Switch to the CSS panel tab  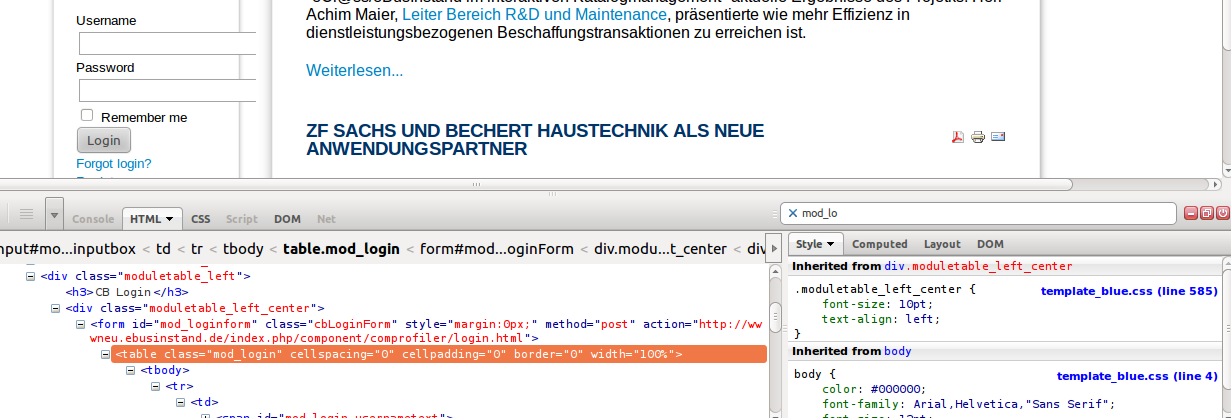[201, 218]
